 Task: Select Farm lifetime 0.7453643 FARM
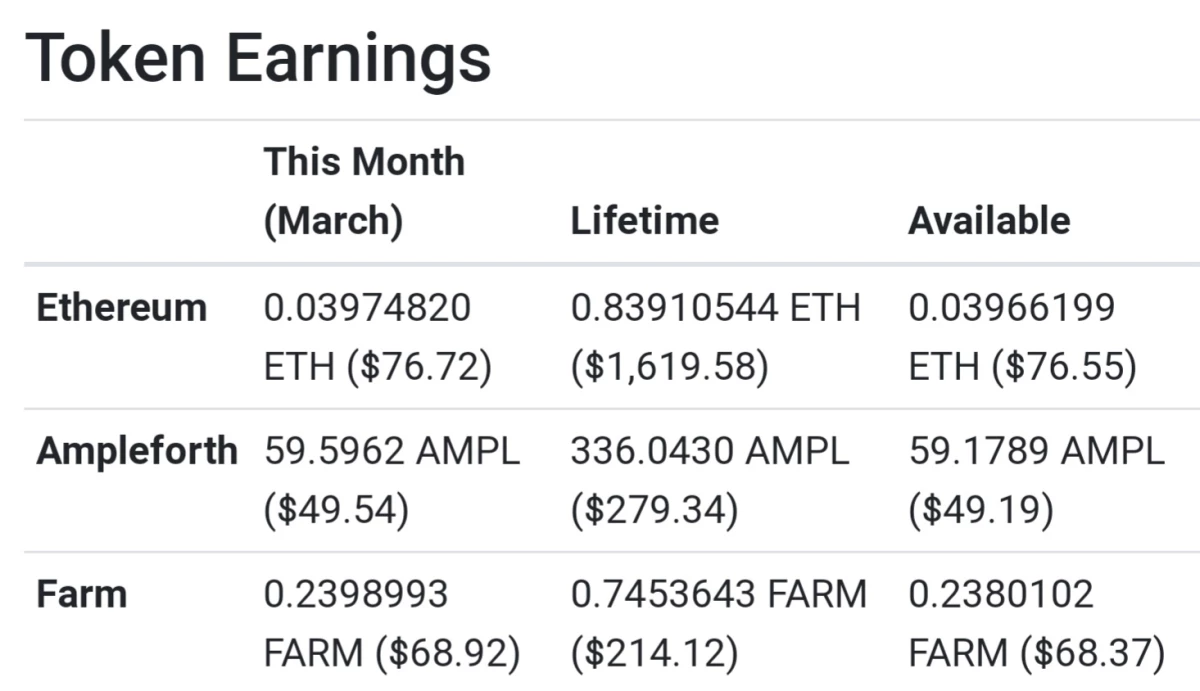coord(718,595)
